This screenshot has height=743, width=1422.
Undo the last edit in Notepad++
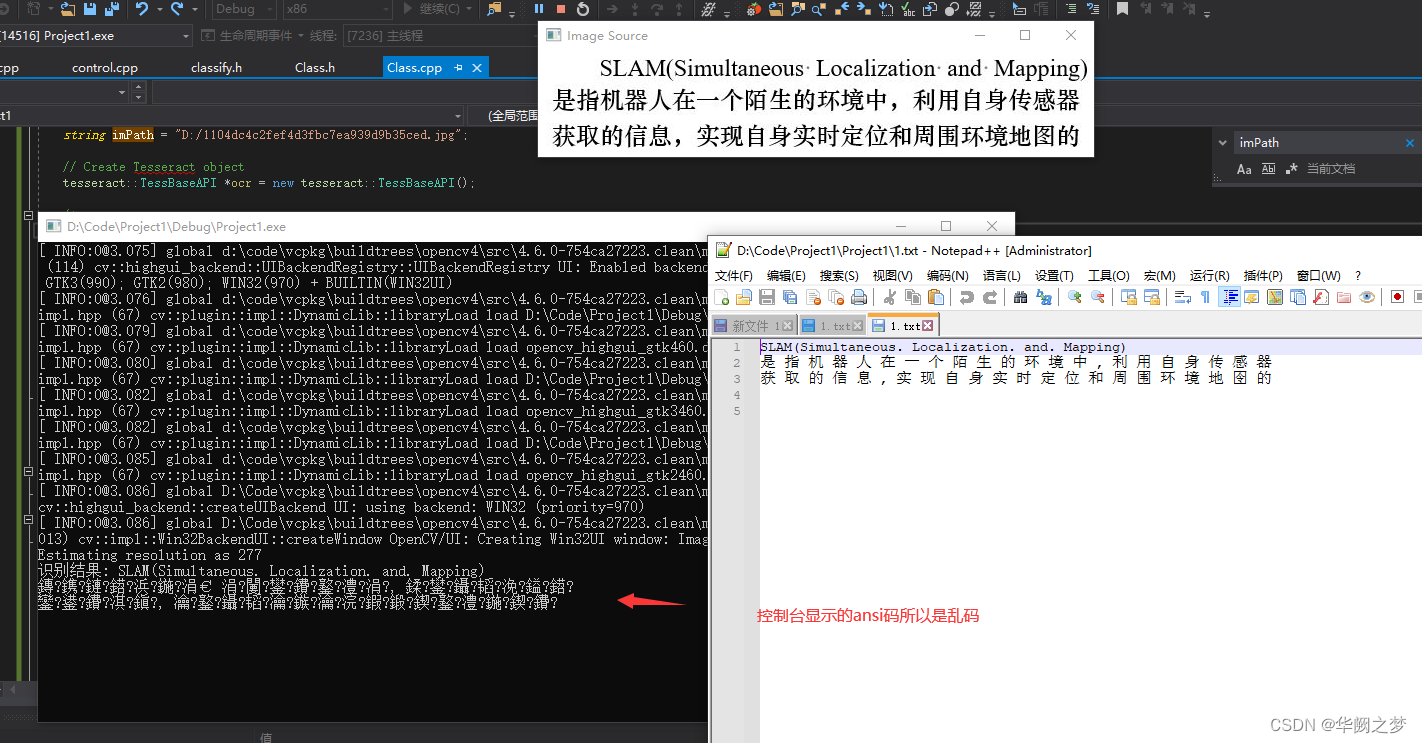point(967,297)
